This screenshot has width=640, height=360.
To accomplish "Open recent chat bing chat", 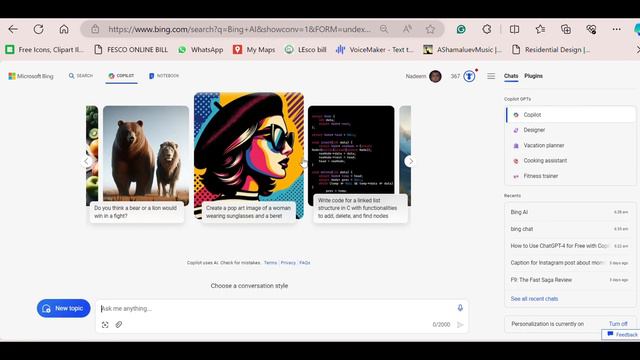I will tap(569, 229).
